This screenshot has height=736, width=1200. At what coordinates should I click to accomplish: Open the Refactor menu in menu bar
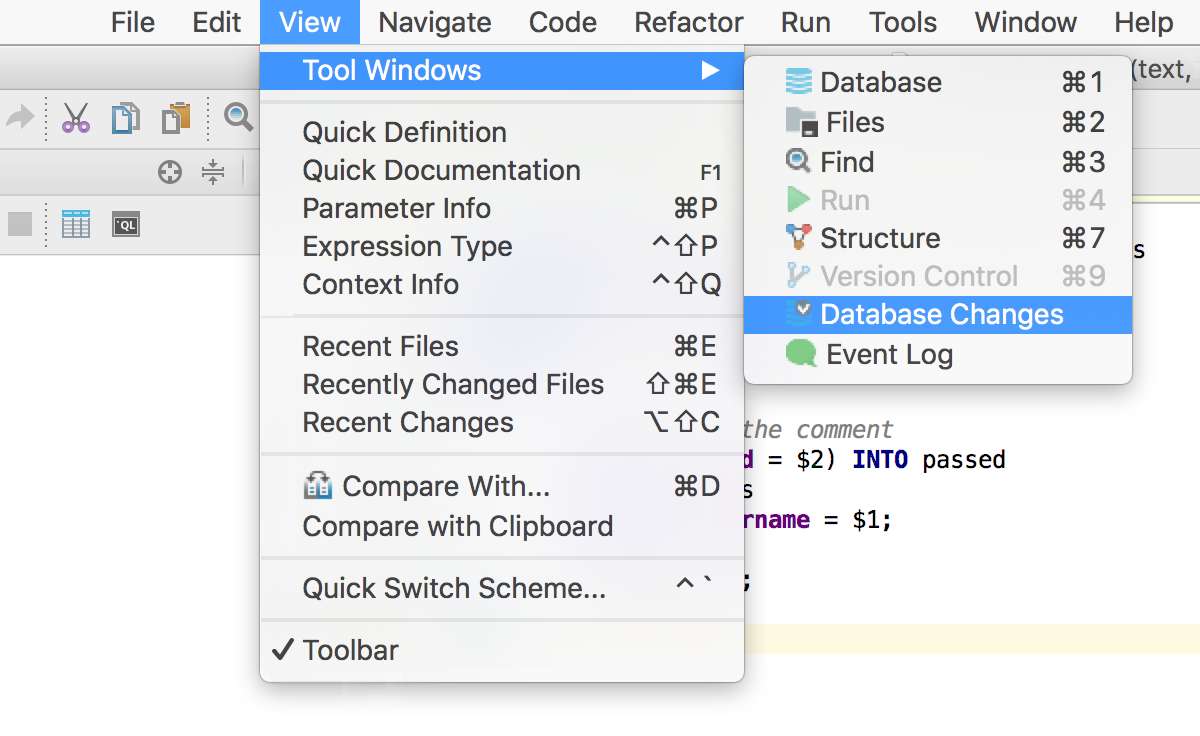[x=689, y=22]
